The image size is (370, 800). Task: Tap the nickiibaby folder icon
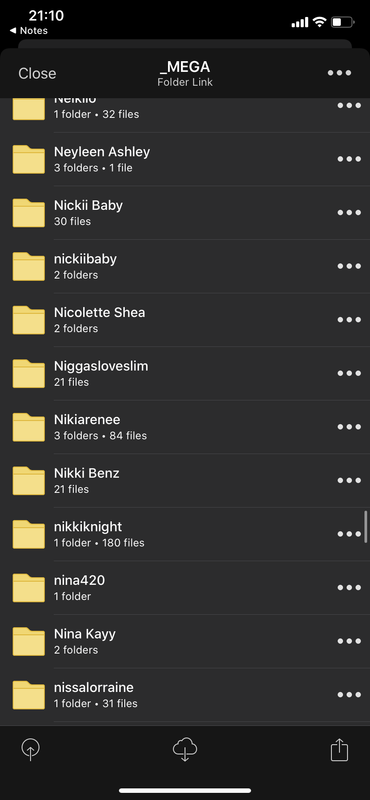click(29, 266)
